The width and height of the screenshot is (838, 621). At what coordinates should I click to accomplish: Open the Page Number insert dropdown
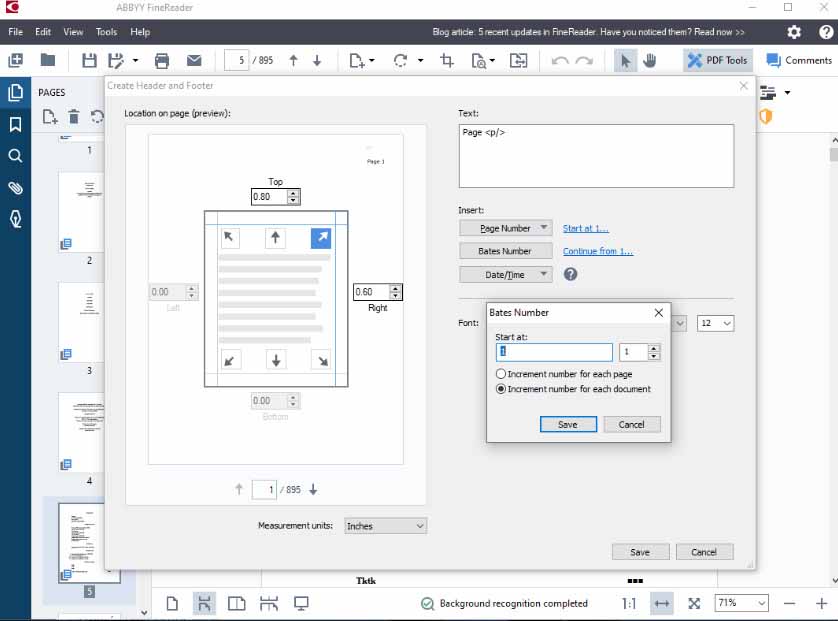click(505, 228)
